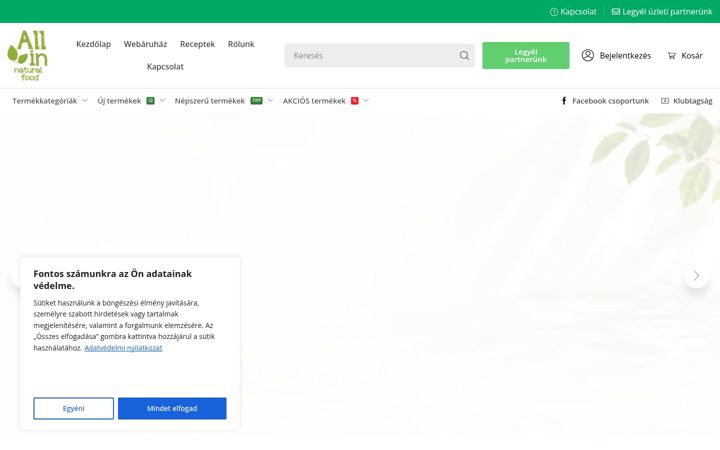
Task: Click the question mark icon beside Kapcsolat
Action: [x=554, y=12]
